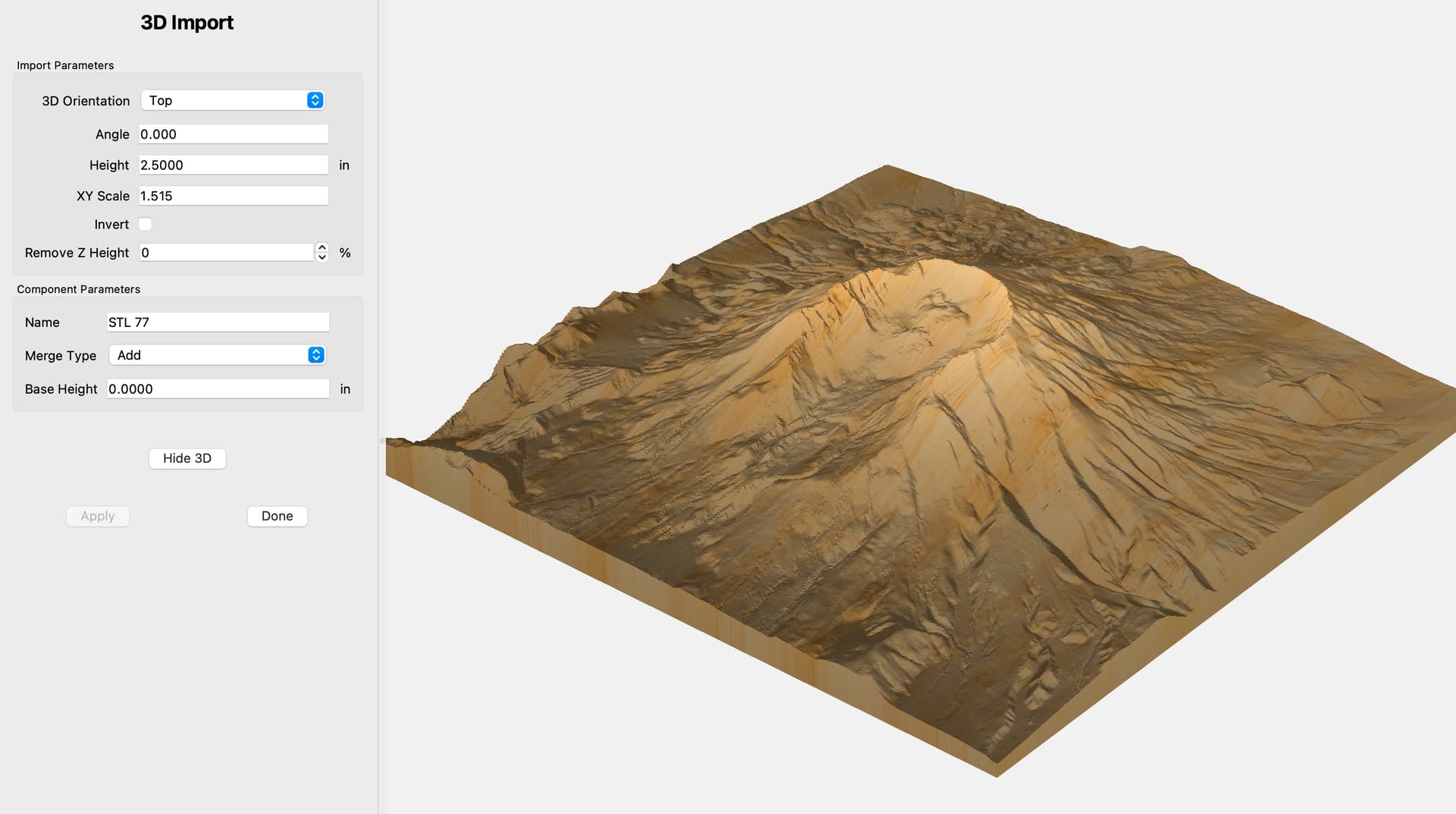This screenshot has height=814, width=1456.
Task: Click the Component Parameters section label
Action: pos(78,289)
